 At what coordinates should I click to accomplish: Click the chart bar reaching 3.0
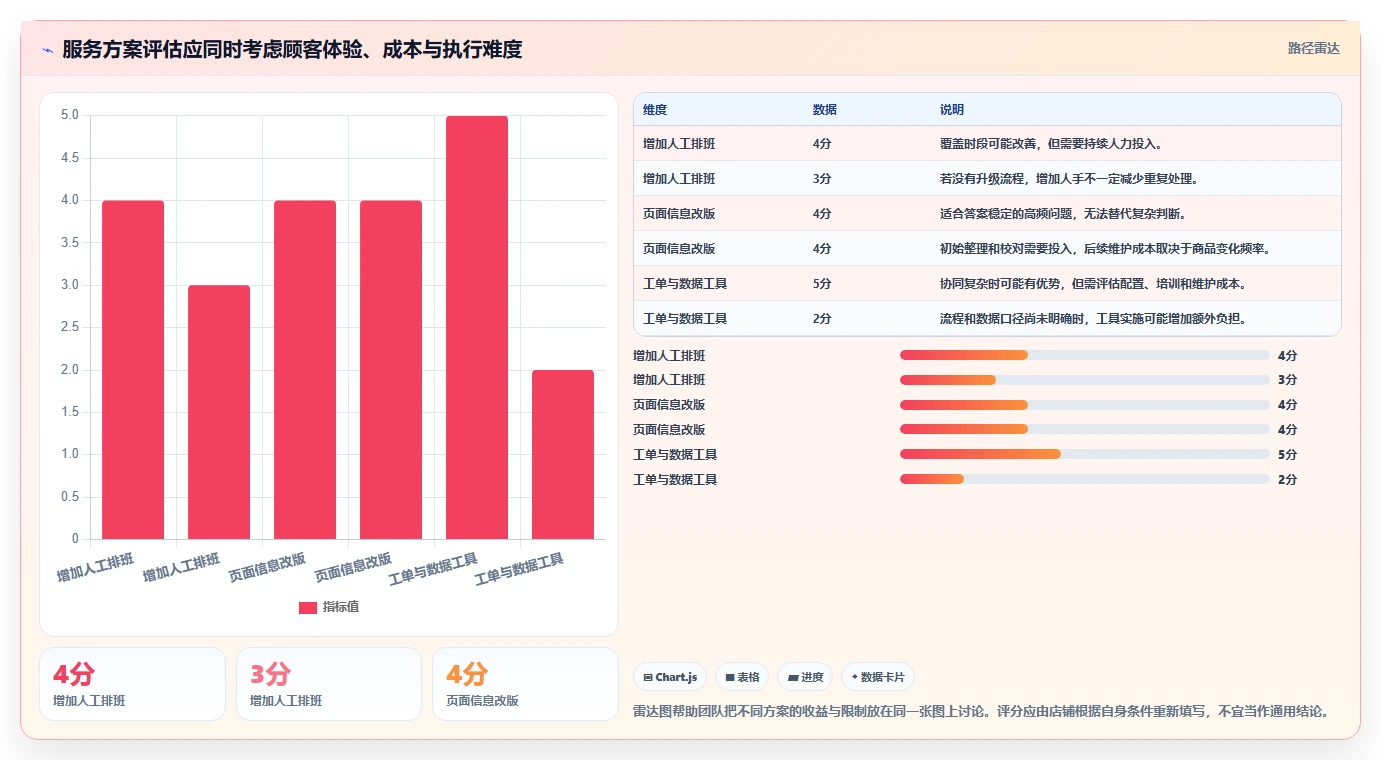click(219, 412)
